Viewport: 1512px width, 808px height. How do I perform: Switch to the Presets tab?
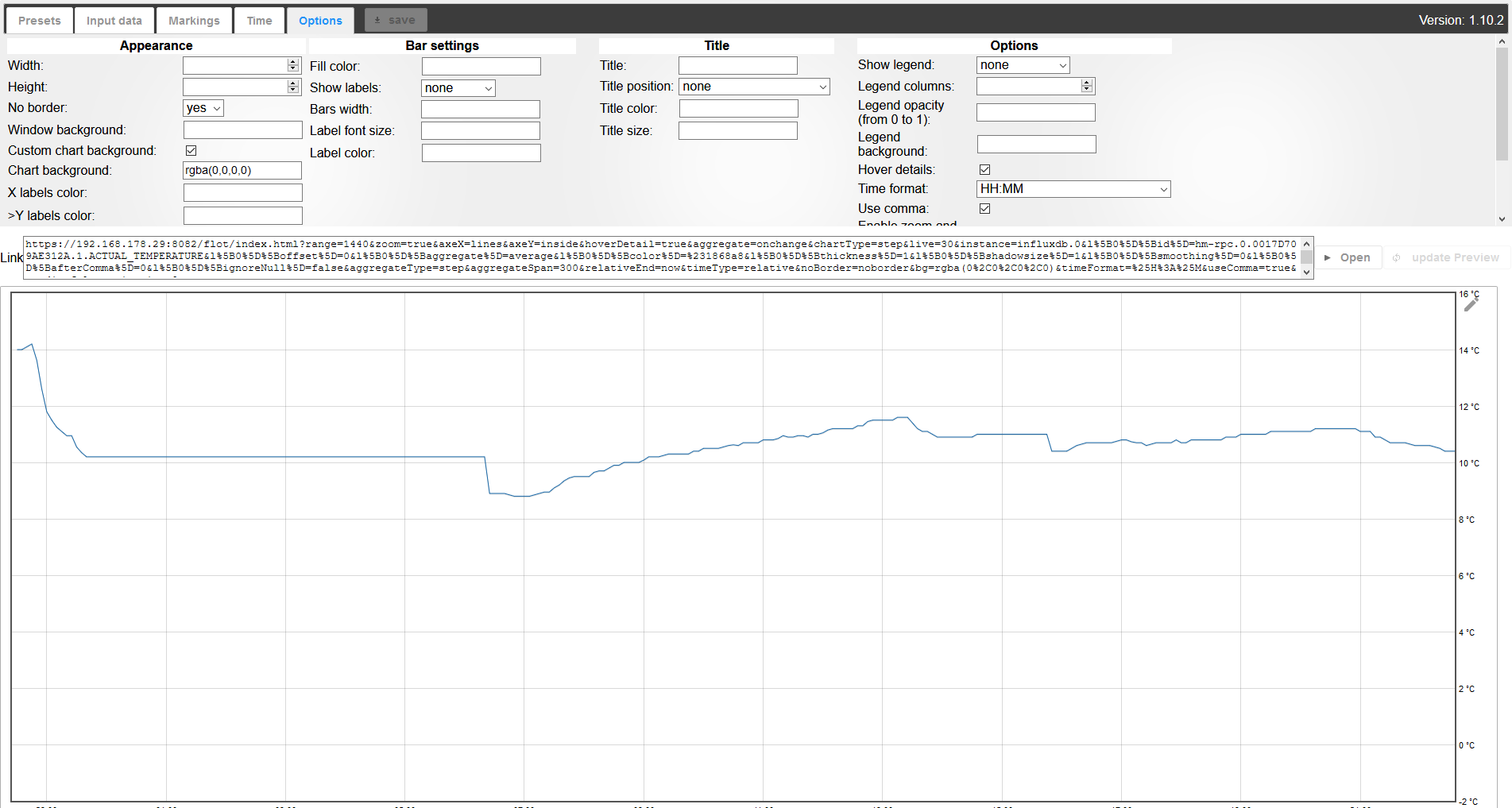point(40,21)
